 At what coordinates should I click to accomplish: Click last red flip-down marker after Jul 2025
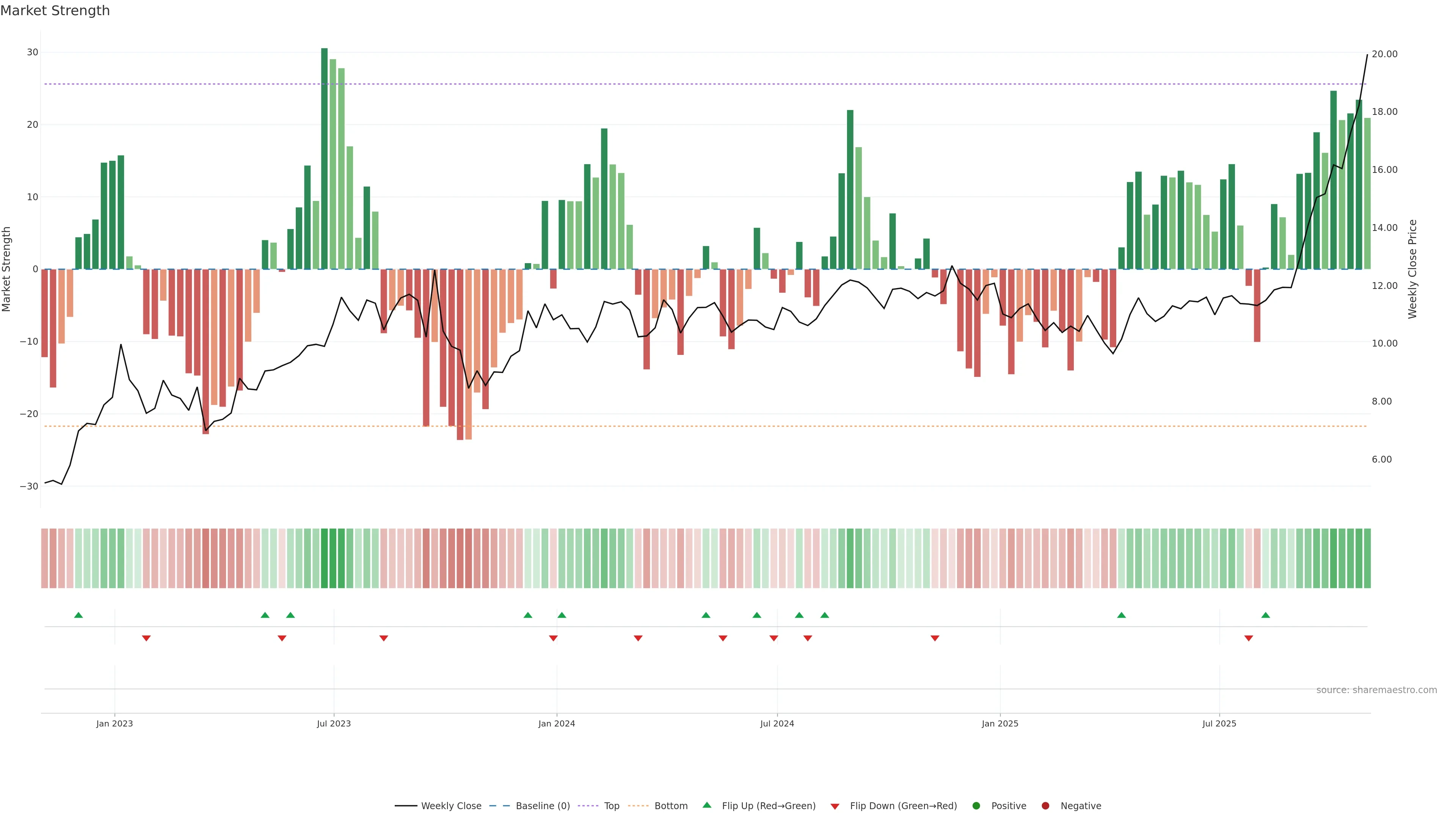pyautogui.click(x=1249, y=638)
